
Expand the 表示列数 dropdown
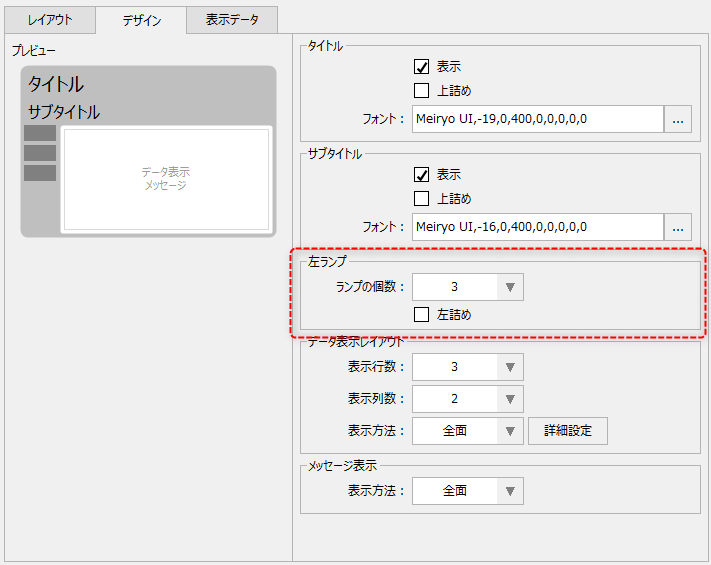point(468,399)
